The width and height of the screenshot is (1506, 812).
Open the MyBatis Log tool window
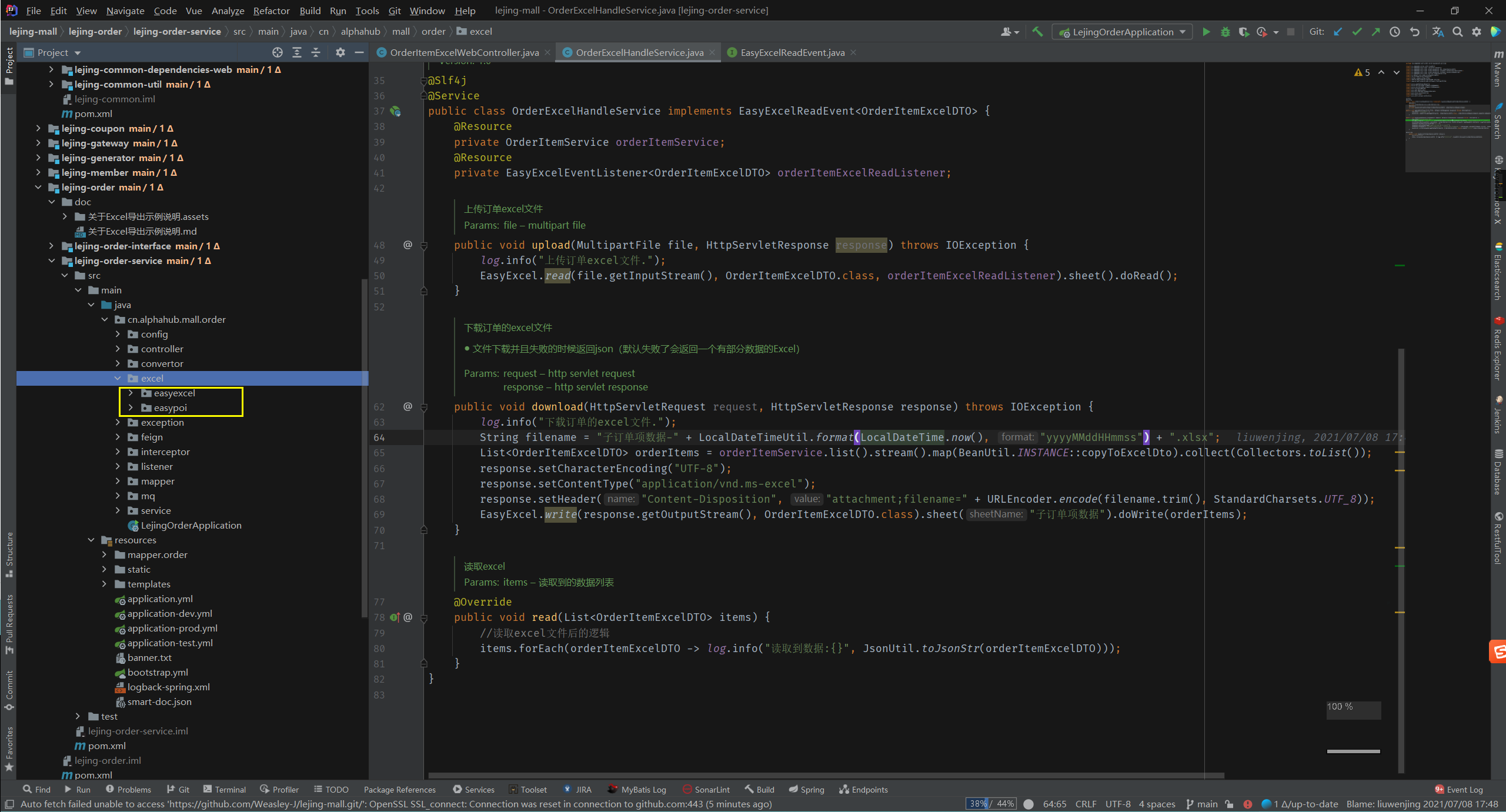click(637, 790)
